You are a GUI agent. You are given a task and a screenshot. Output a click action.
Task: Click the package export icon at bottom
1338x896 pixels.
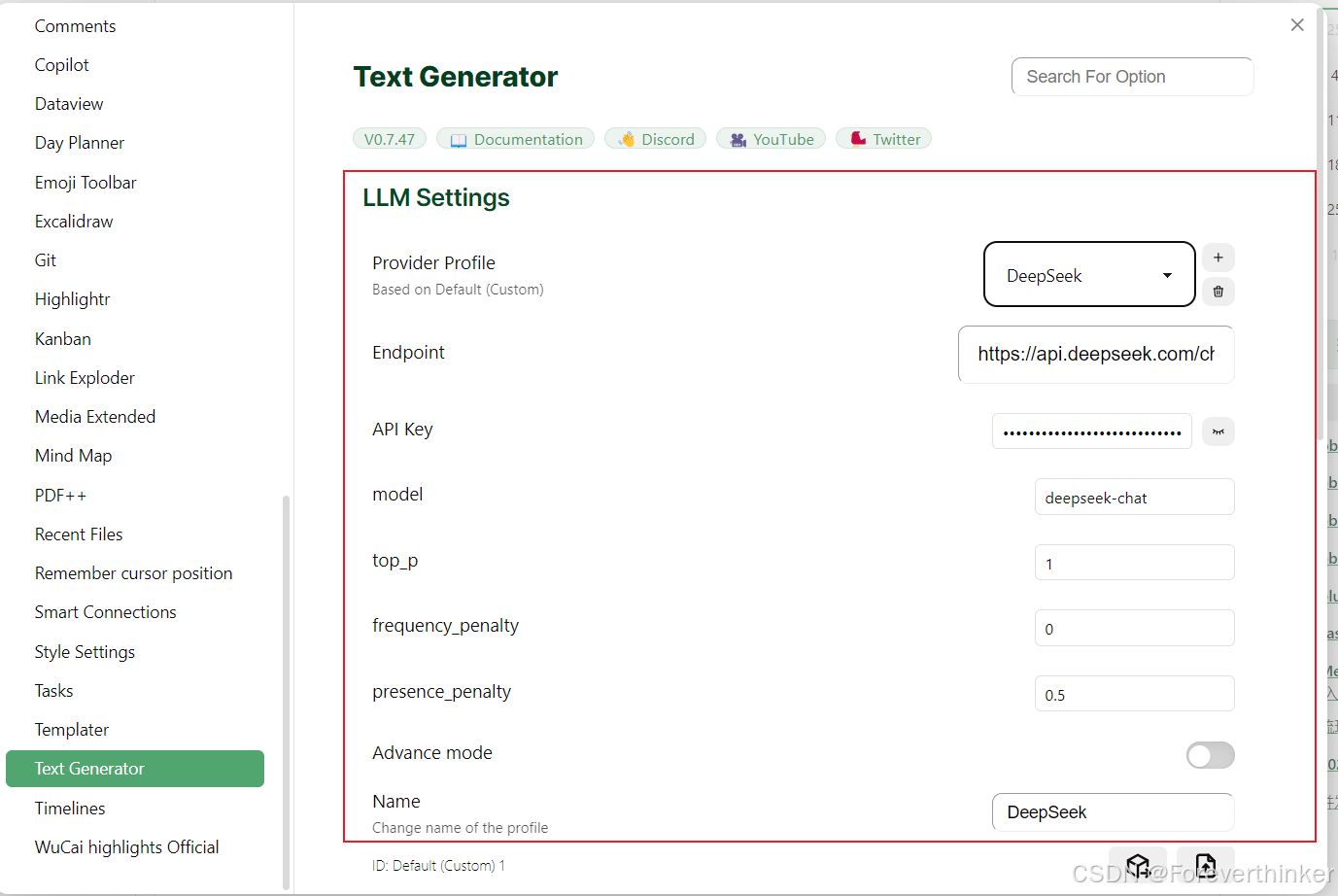click(x=1138, y=864)
